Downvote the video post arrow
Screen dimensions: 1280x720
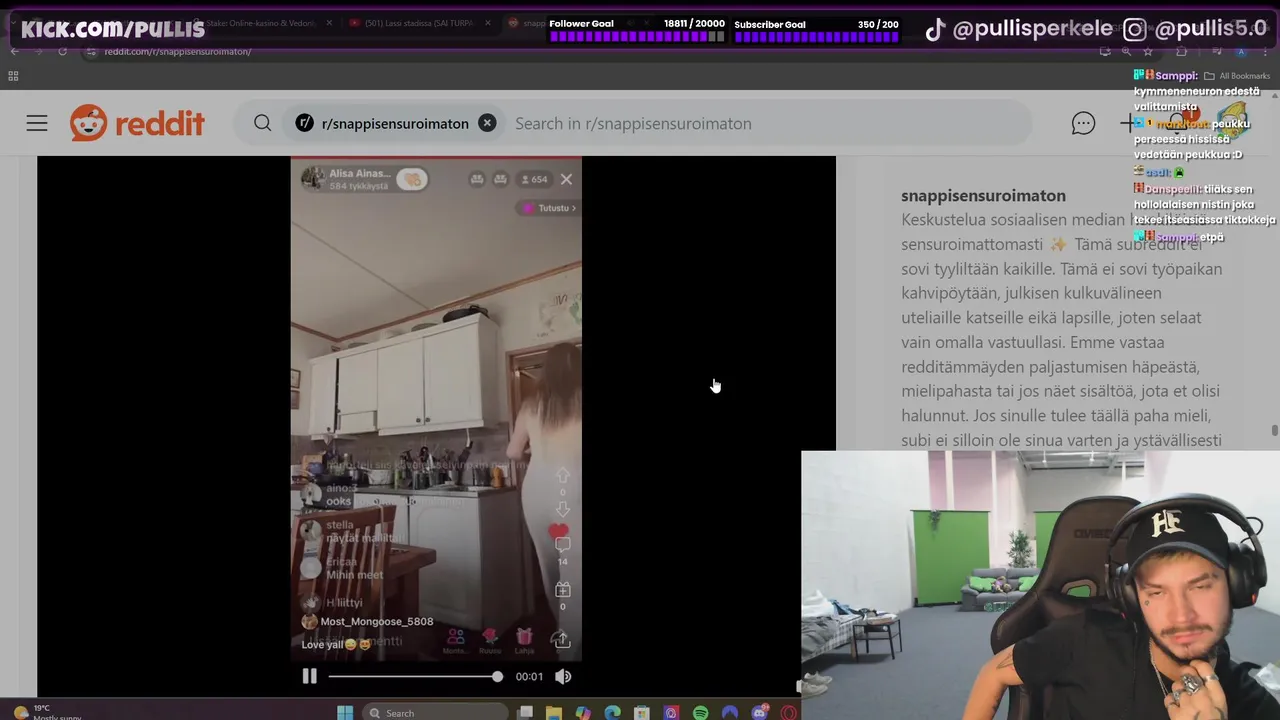coord(562,509)
